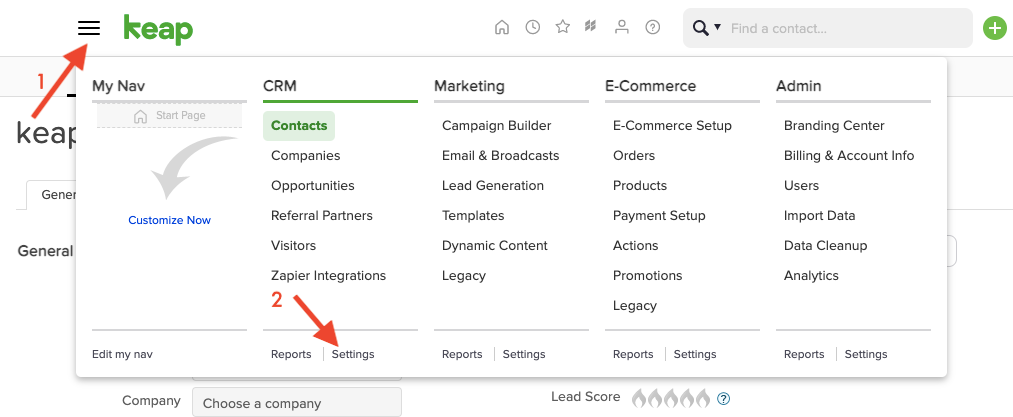Viewport: 1013px width, 417px height.
Task: Open Visitors in CRM menu
Action: pyautogui.click(x=293, y=246)
